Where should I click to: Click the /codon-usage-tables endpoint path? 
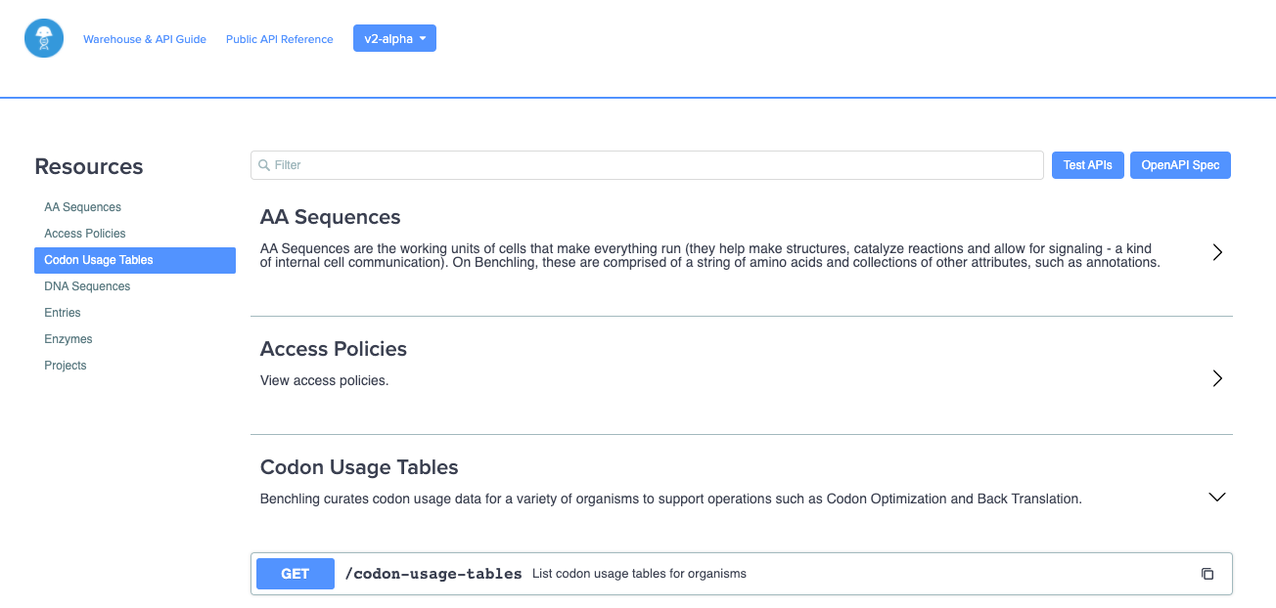pos(433,574)
